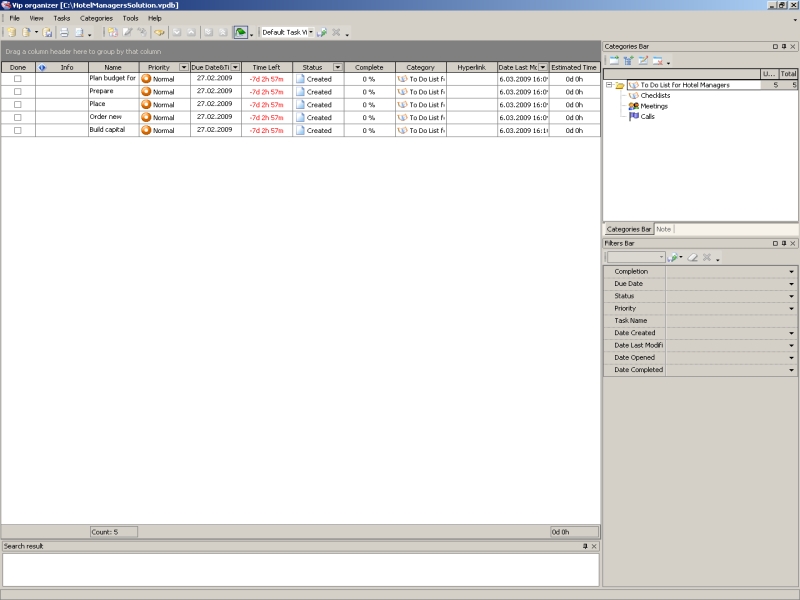This screenshot has width=800, height=600.
Task: Click the Task Name filter field
Action: [x=730, y=321]
